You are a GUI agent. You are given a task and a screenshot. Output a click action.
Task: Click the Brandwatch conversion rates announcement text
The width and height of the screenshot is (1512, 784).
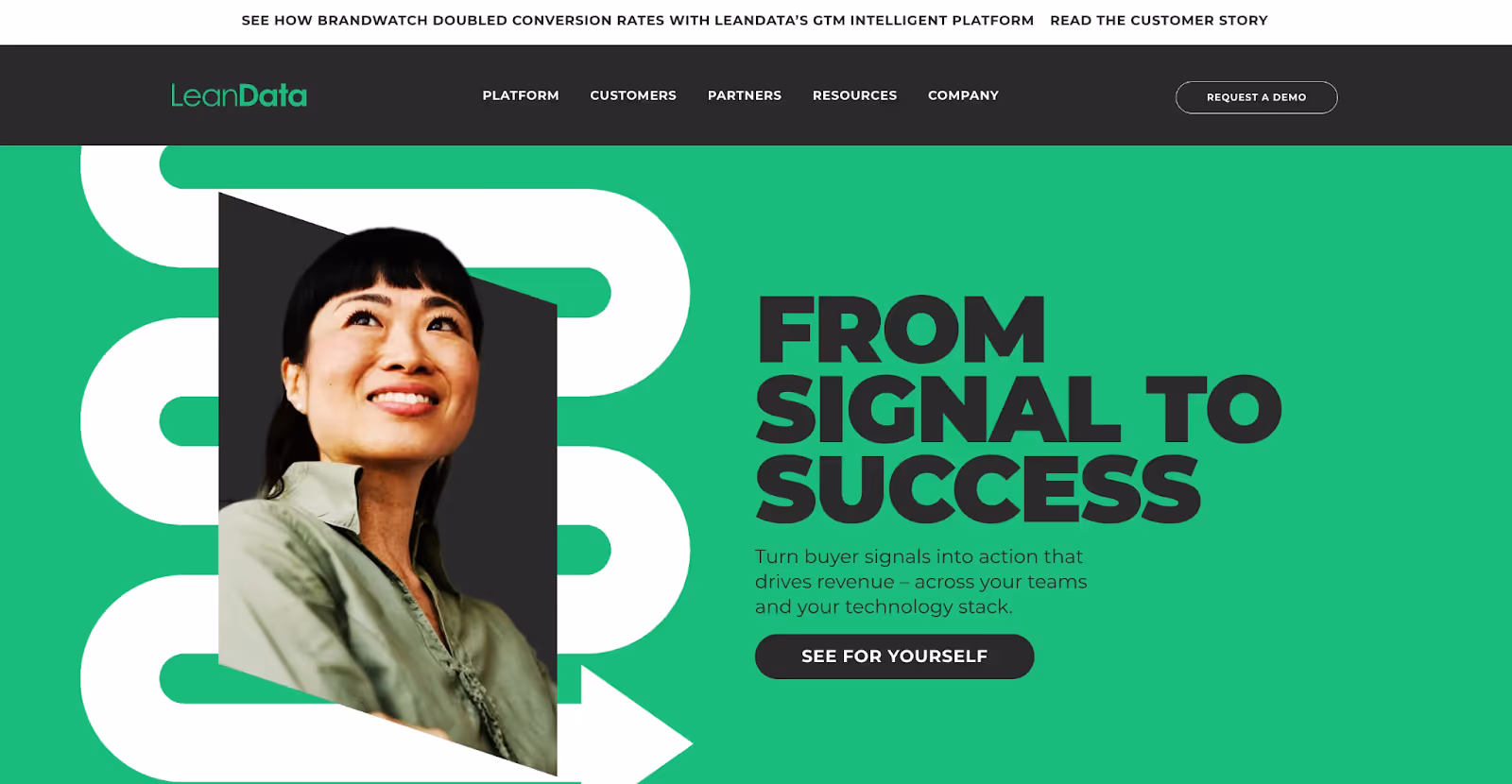point(638,20)
